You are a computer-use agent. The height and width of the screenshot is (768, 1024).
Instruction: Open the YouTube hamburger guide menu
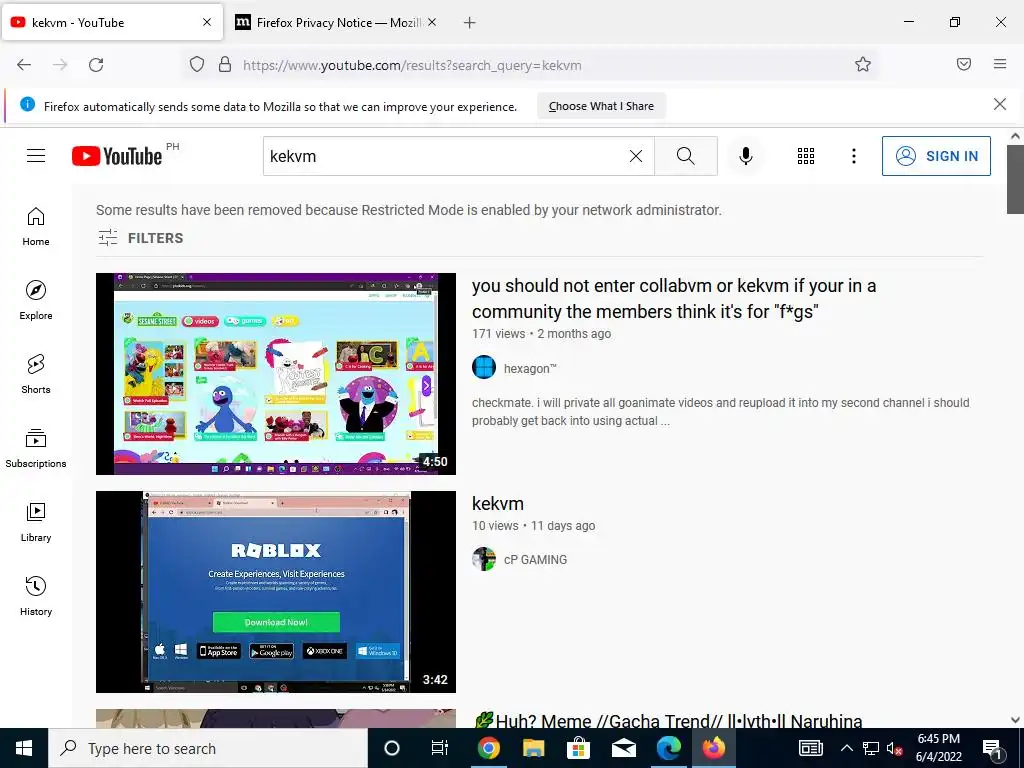(x=36, y=156)
